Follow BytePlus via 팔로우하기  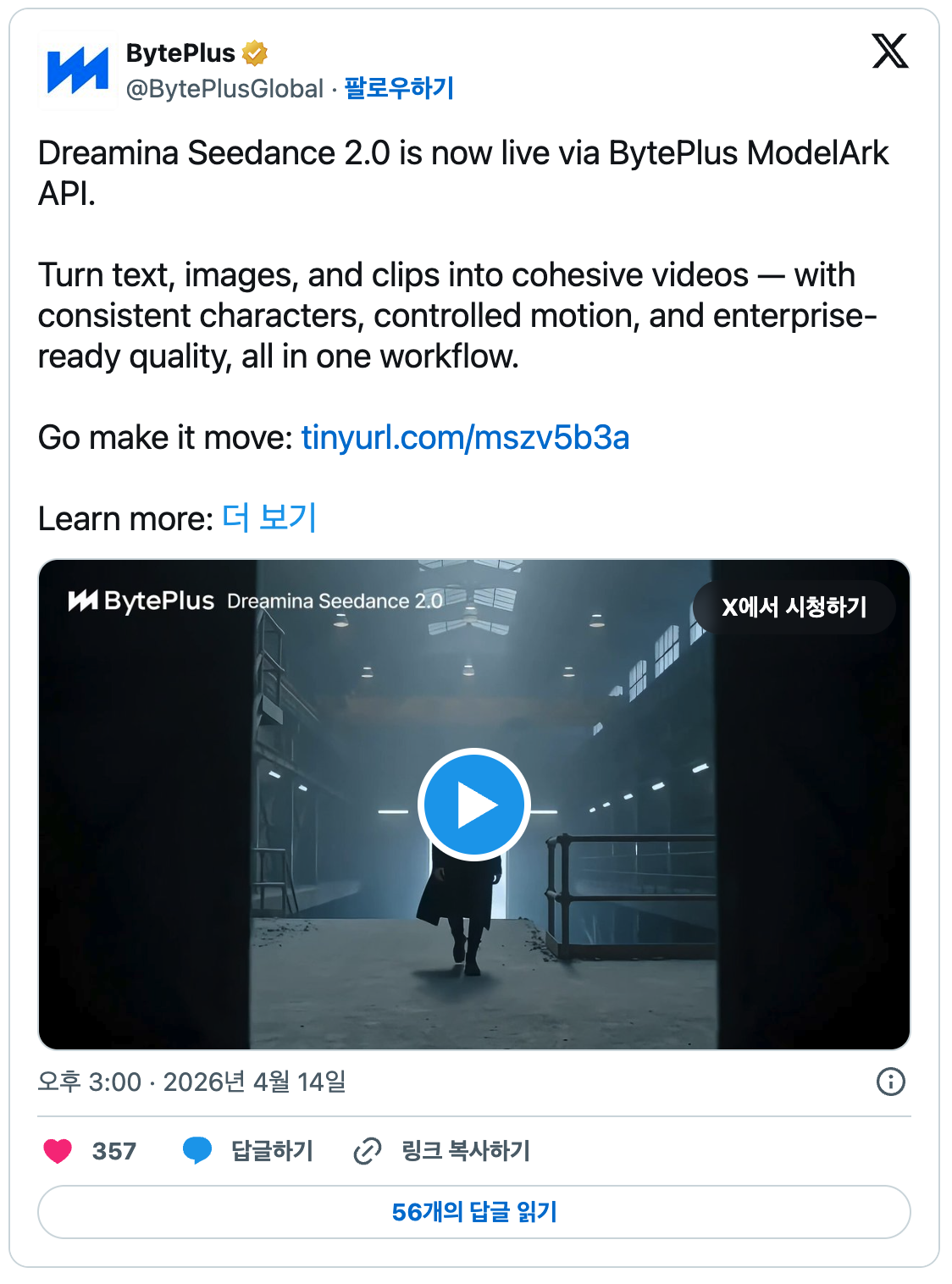coord(399,88)
